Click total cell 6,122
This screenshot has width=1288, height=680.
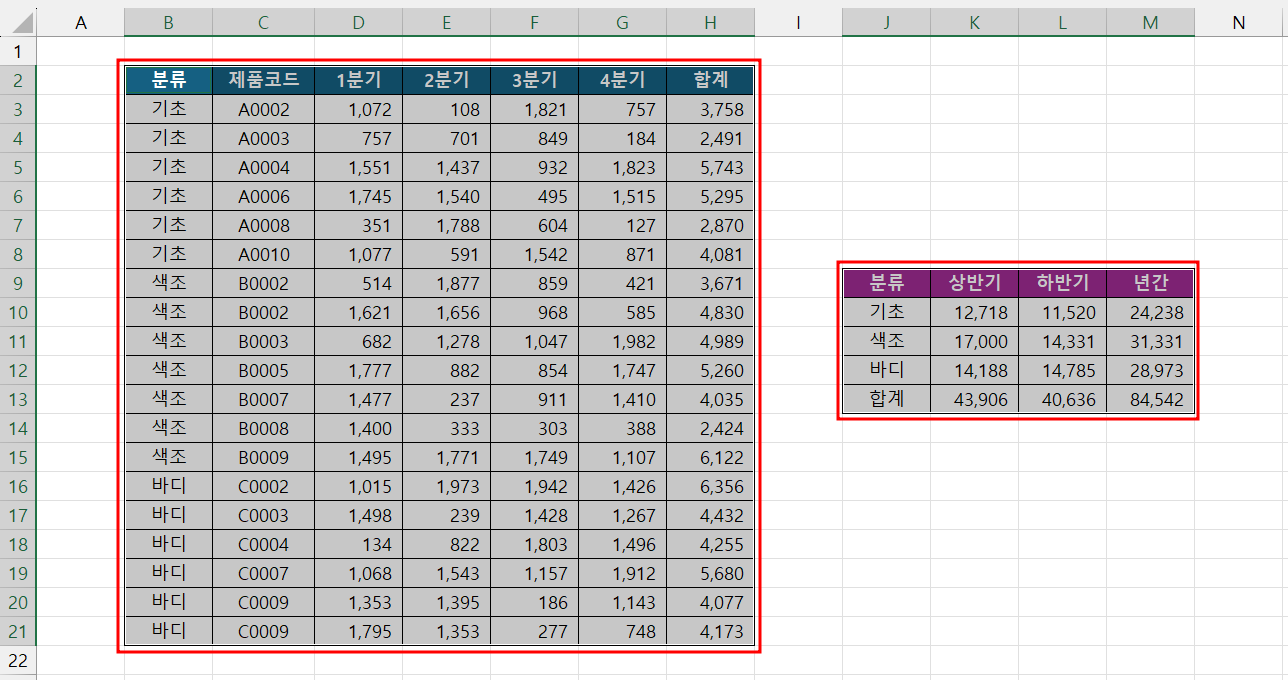point(710,458)
